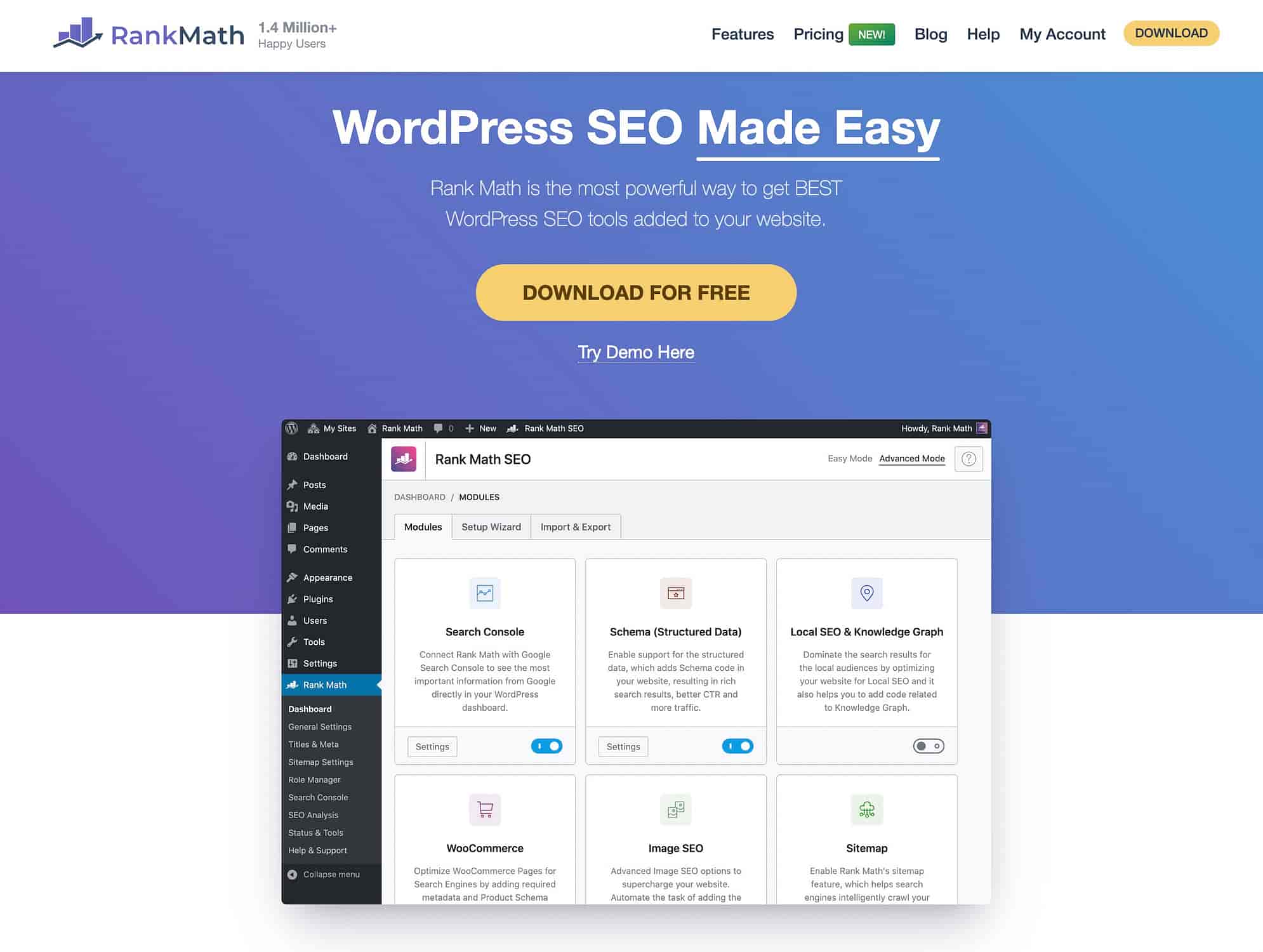Click the Search Console Settings button
The height and width of the screenshot is (952, 1263).
tap(432, 745)
